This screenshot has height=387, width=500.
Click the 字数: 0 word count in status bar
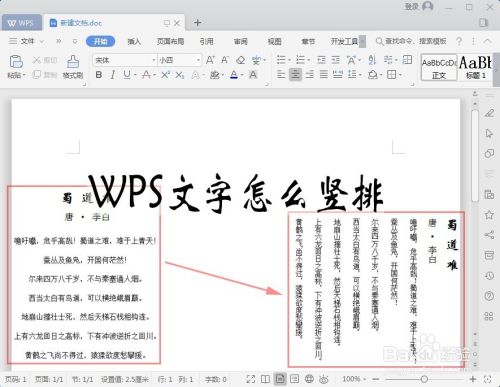(x=216, y=379)
